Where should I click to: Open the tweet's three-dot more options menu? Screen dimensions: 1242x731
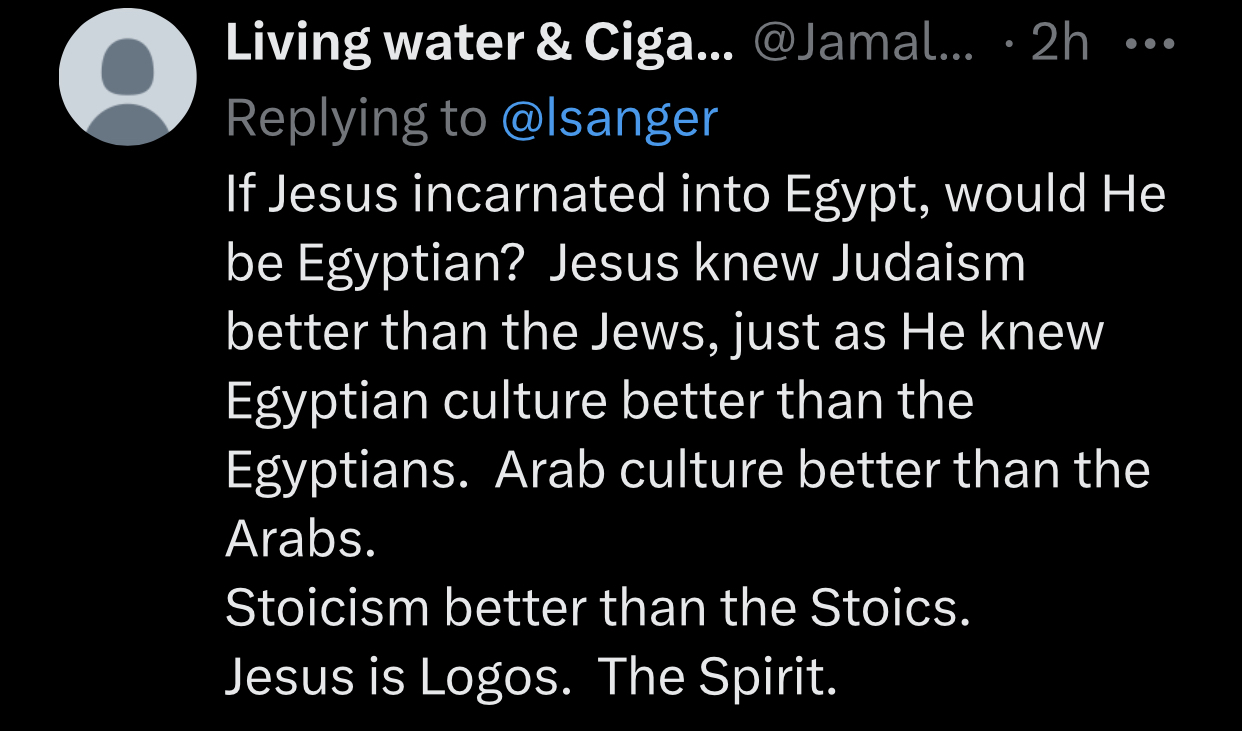tap(1150, 45)
